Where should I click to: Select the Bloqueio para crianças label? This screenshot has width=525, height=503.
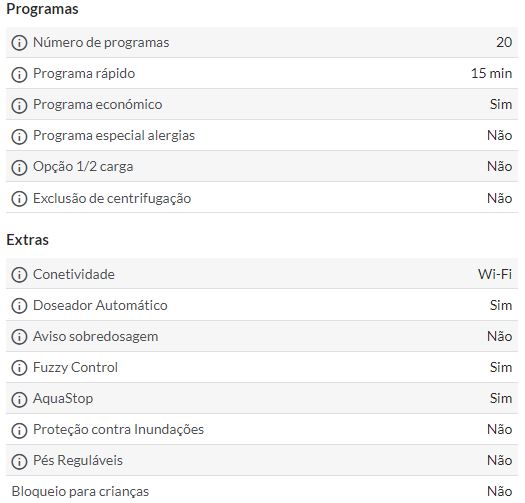pos(80,492)
